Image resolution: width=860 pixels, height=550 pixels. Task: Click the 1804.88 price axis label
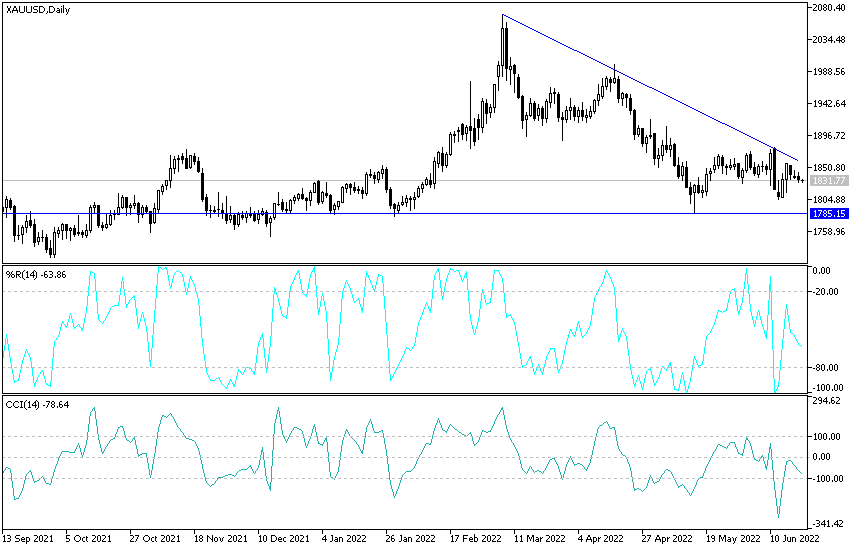tap(829, 200)
